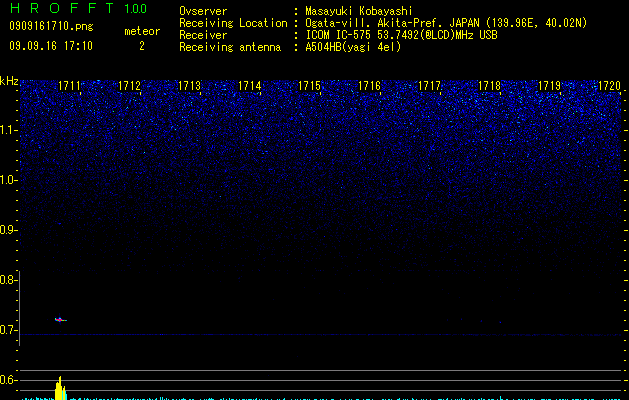Click the 1714 time marker
Viewport: 629px width, 400px height.
coord(250,85)
